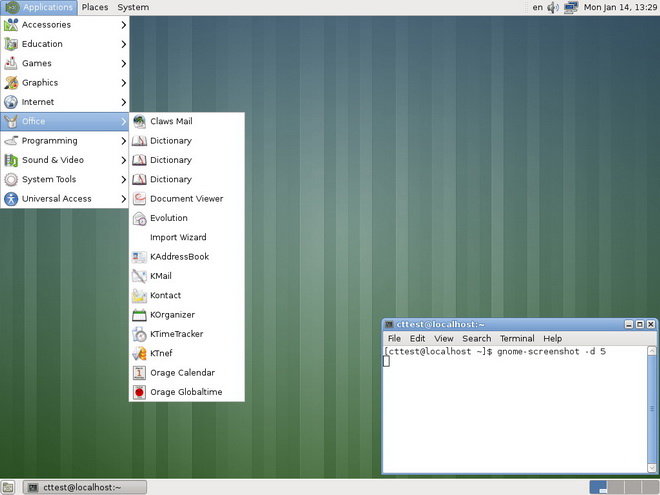Click the terminal vertical scrollbar
The height and width of the screenshot is (495, 660).
click(652, 409)
